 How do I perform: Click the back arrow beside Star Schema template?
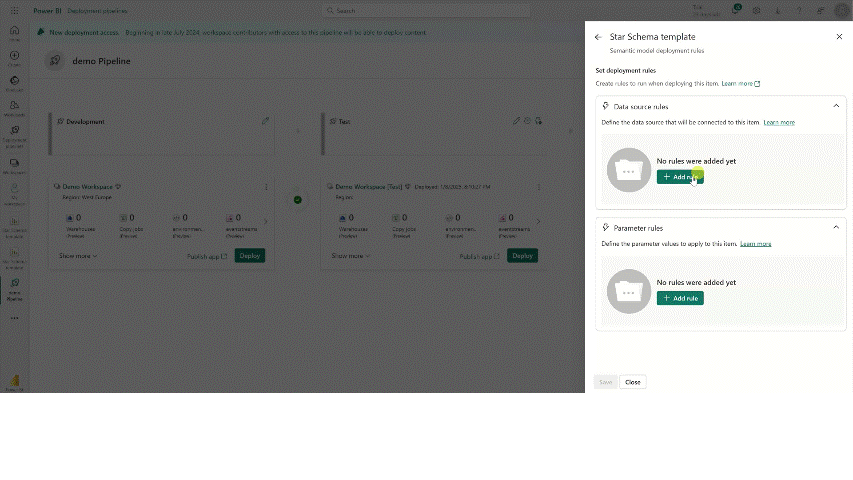pyautogui.click(x=598, y=37)
